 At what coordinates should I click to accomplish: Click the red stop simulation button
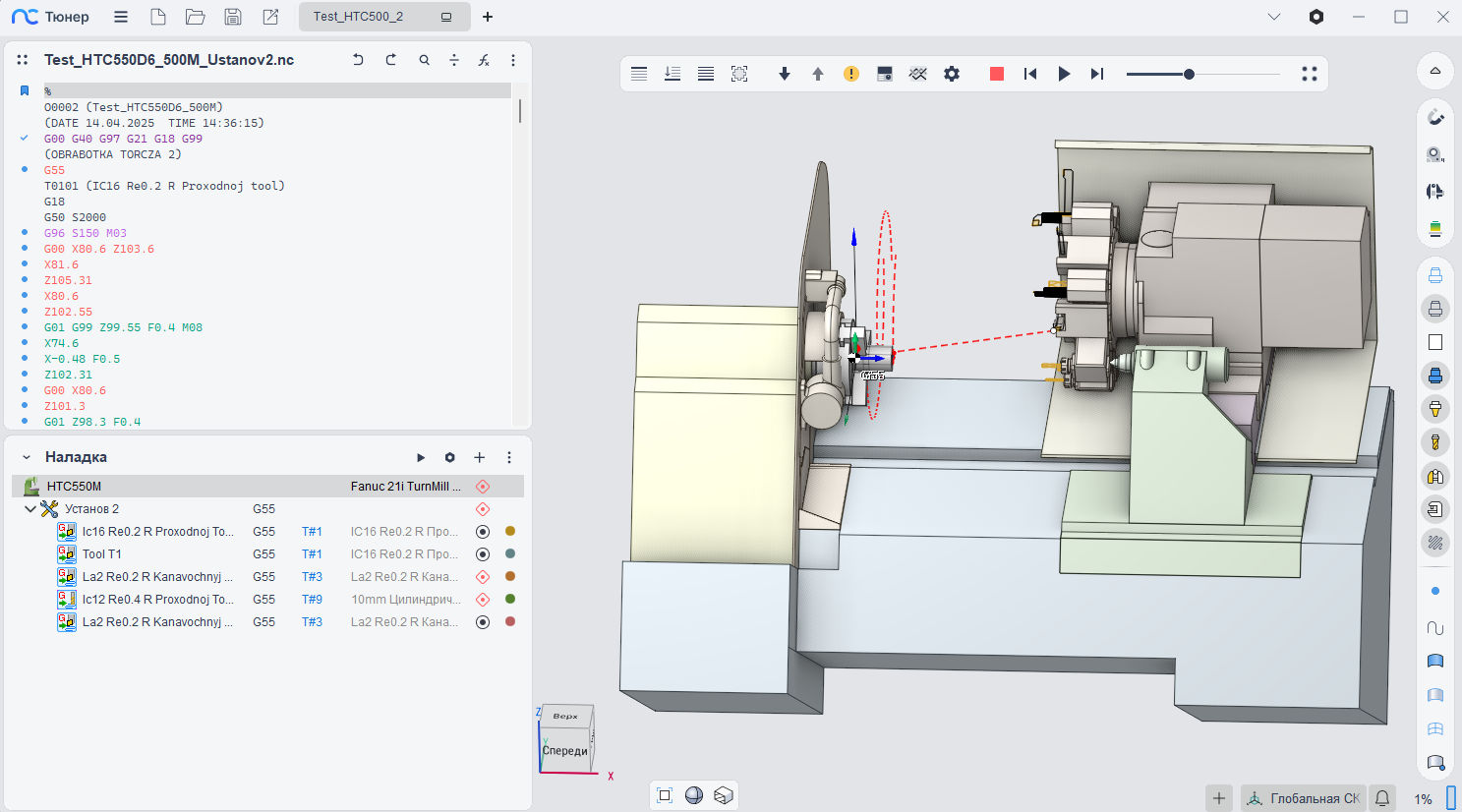tap(996, 74)
